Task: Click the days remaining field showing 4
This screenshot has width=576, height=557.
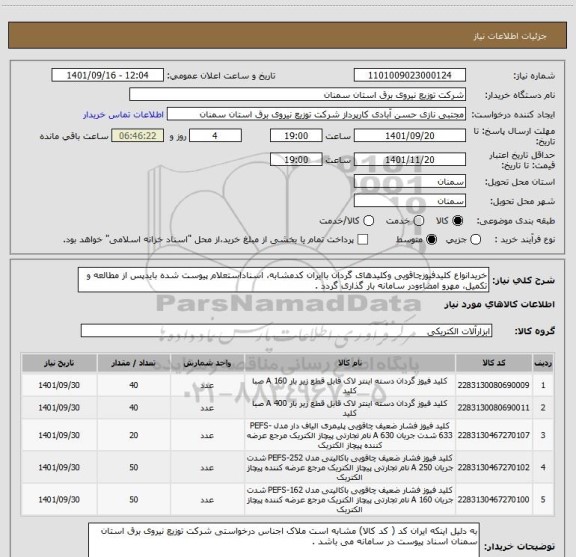Action: 215,136
